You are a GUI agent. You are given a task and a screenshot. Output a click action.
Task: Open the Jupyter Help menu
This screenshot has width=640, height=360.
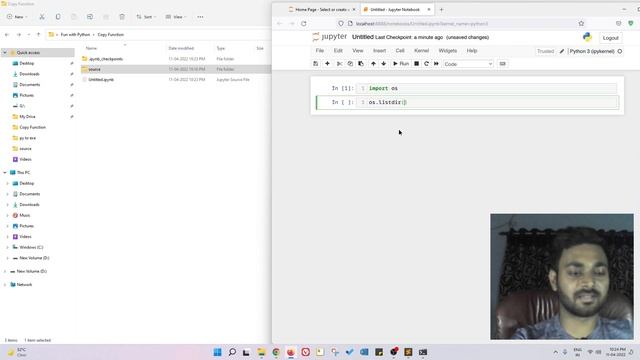point(472,51)
